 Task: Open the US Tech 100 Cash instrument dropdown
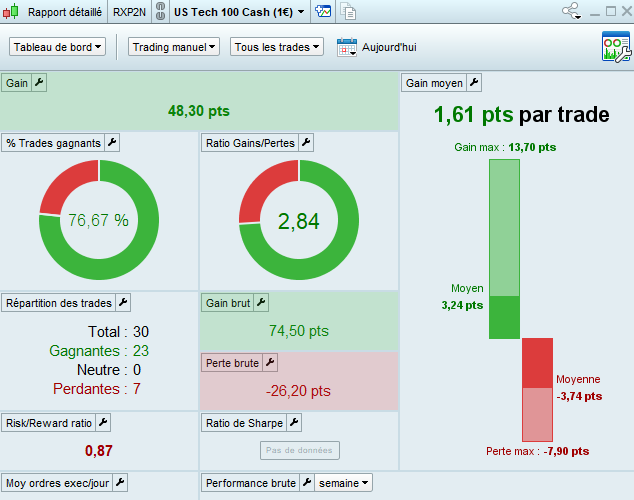(239, 12)
